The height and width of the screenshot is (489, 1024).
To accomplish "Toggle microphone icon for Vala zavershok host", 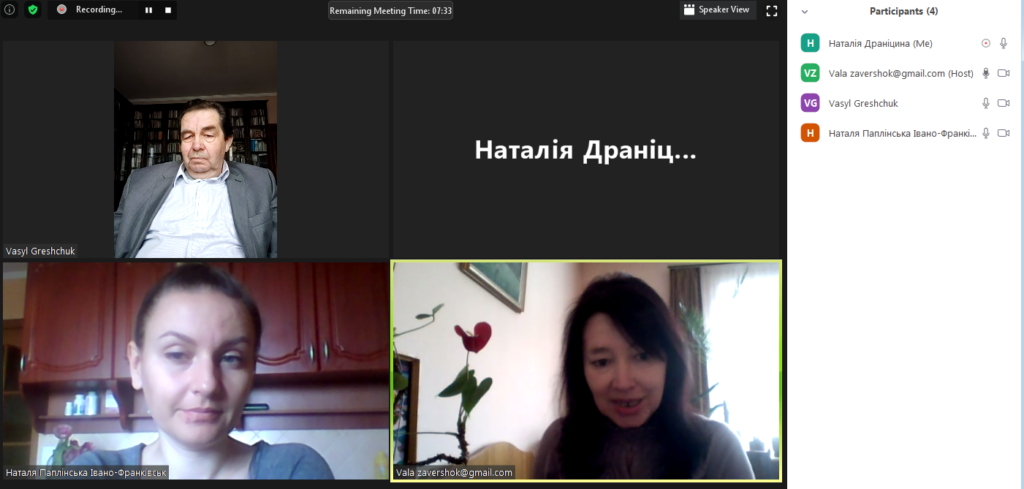I will pos(986,73).
